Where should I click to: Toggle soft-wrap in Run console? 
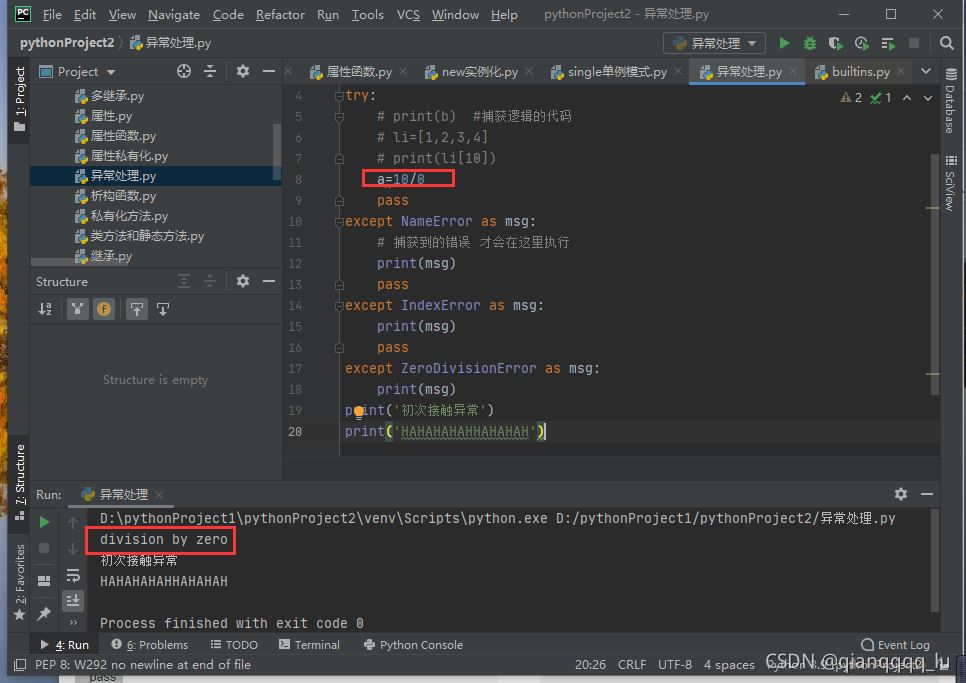click(x=73, y=575)
